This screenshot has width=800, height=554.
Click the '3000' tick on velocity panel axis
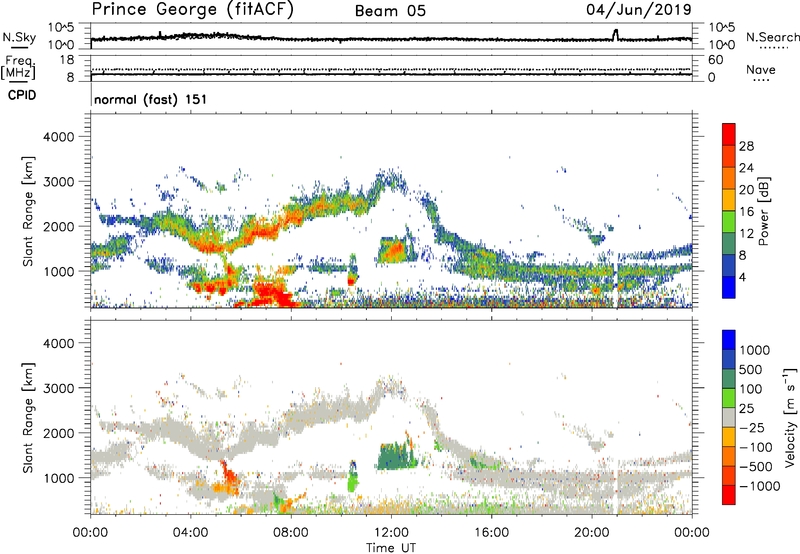(x=58, y=388)
